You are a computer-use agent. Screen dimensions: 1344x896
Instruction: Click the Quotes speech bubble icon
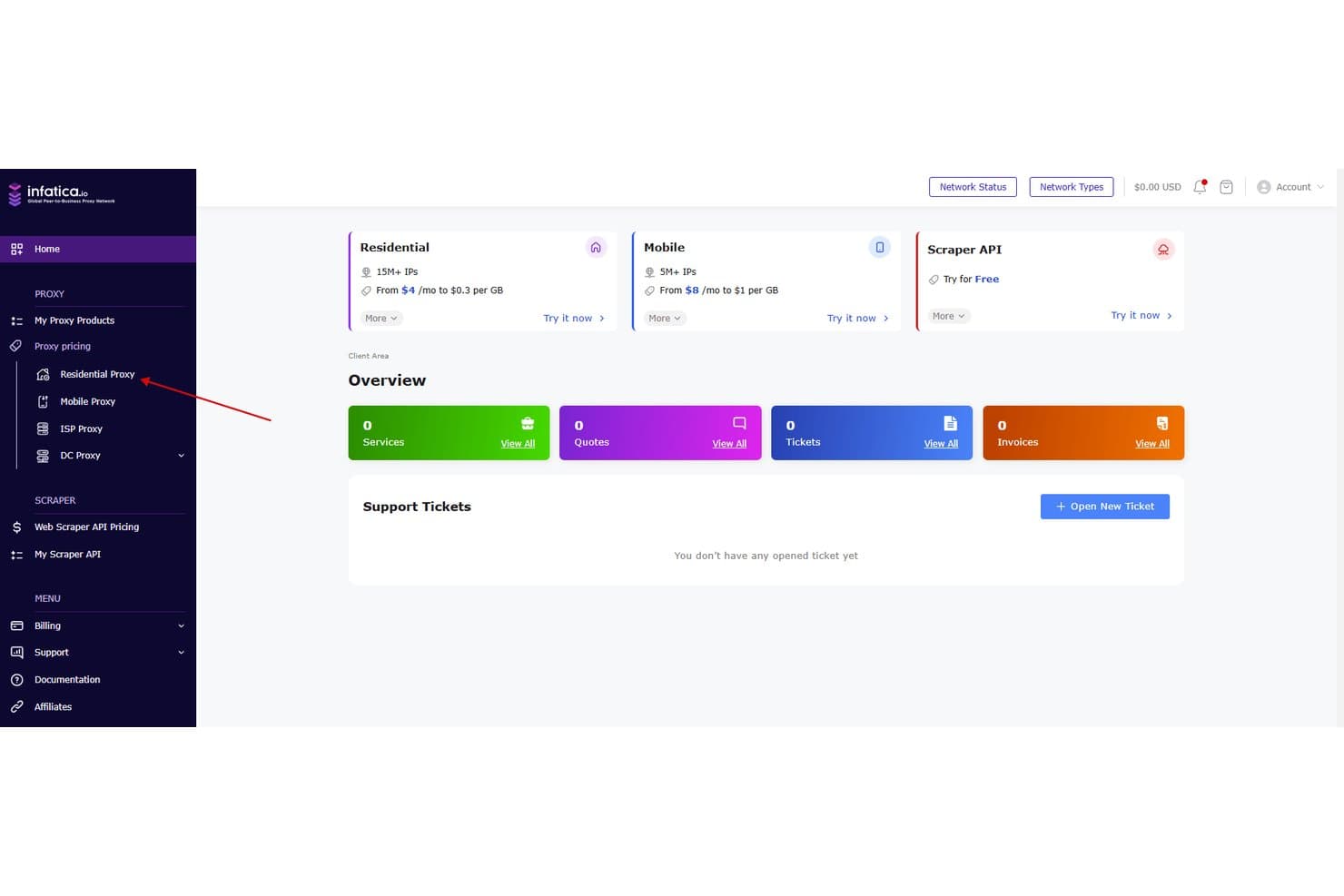point(739,423)
